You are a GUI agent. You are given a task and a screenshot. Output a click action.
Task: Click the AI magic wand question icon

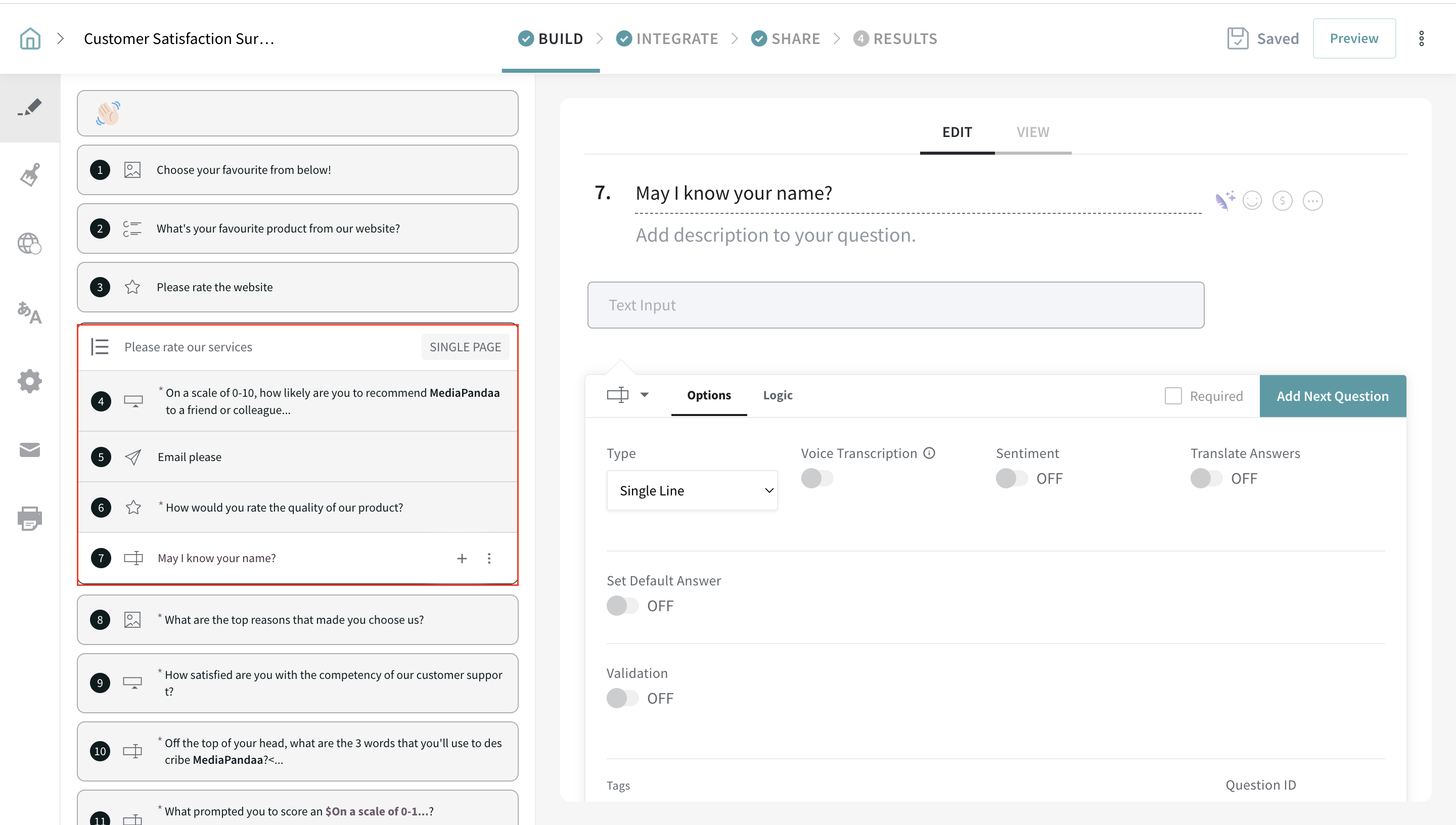pos(1224,200)
